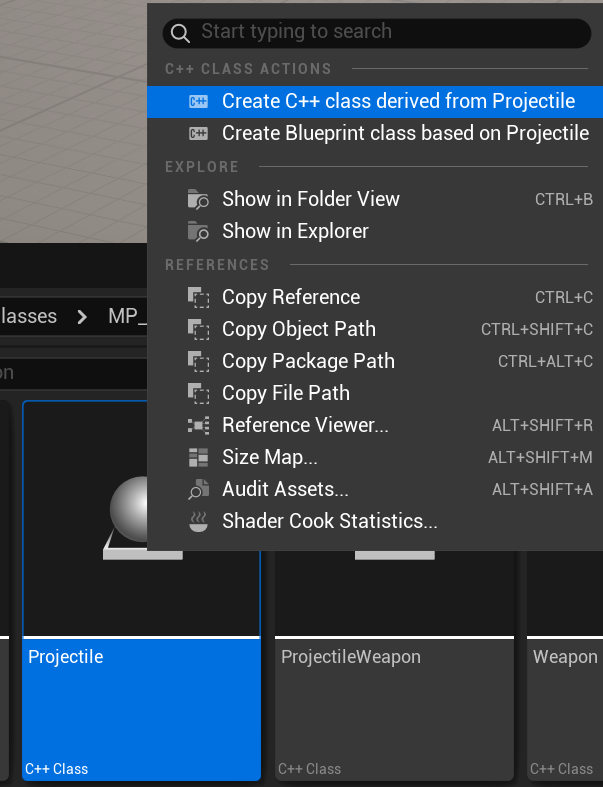Screen dimensions: 603x787
Task: Click the copy icon beside Copy Reference
Action: click(198, 297)
